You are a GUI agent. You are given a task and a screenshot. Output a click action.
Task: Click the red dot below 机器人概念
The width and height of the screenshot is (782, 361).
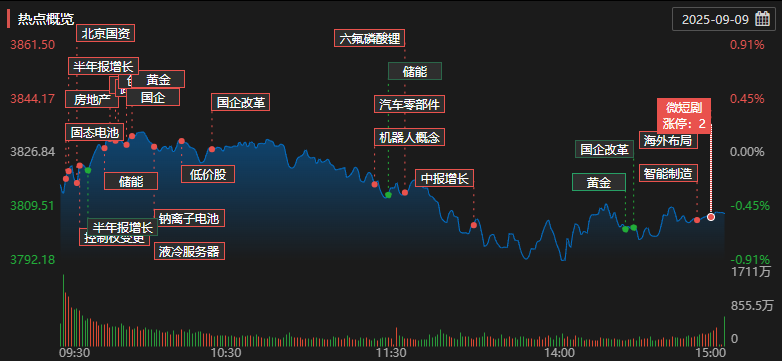375,184
